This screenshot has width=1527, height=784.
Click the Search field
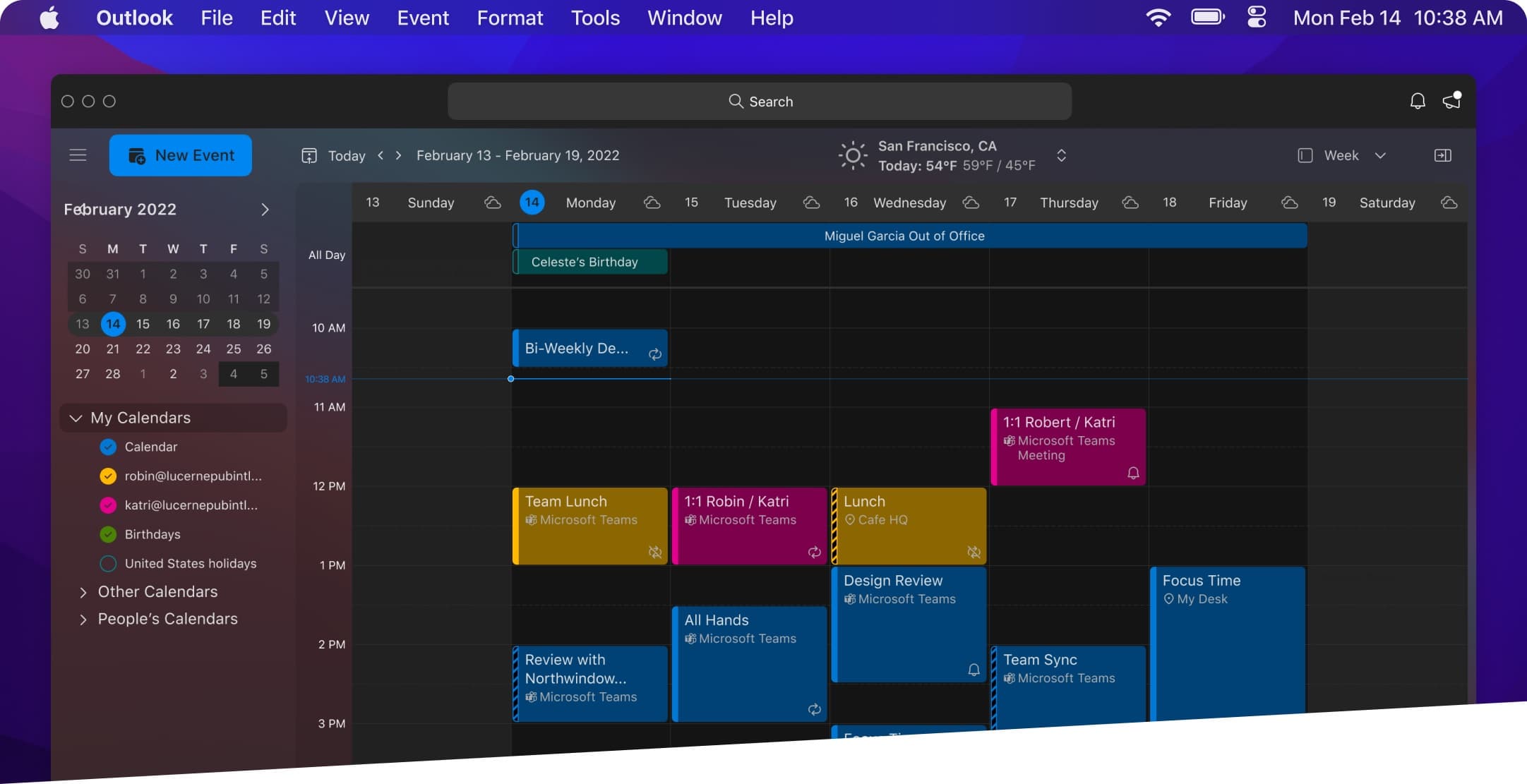pos(760,101)
